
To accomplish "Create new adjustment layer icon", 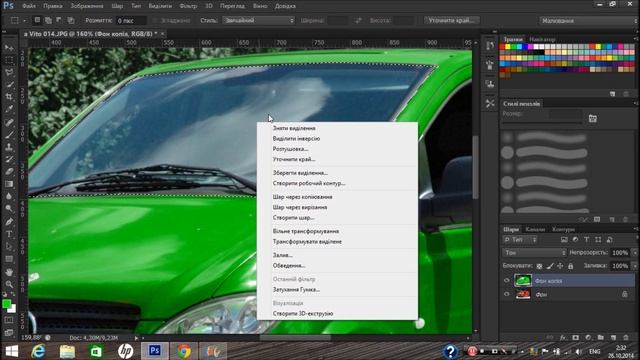I will pyautogui.click(x=588, y=338).
